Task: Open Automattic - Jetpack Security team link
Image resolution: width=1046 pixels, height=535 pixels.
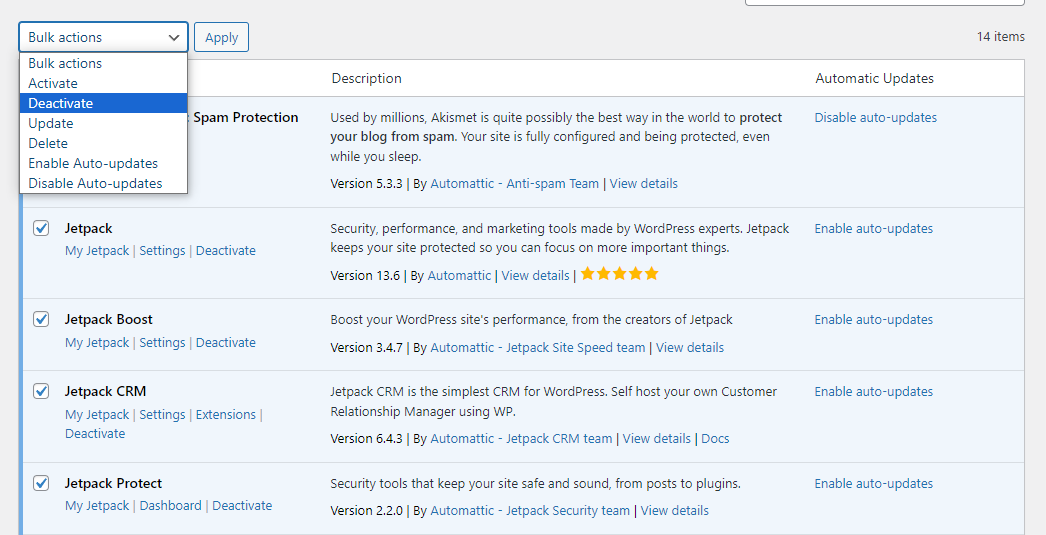Action: click(530, 511)
